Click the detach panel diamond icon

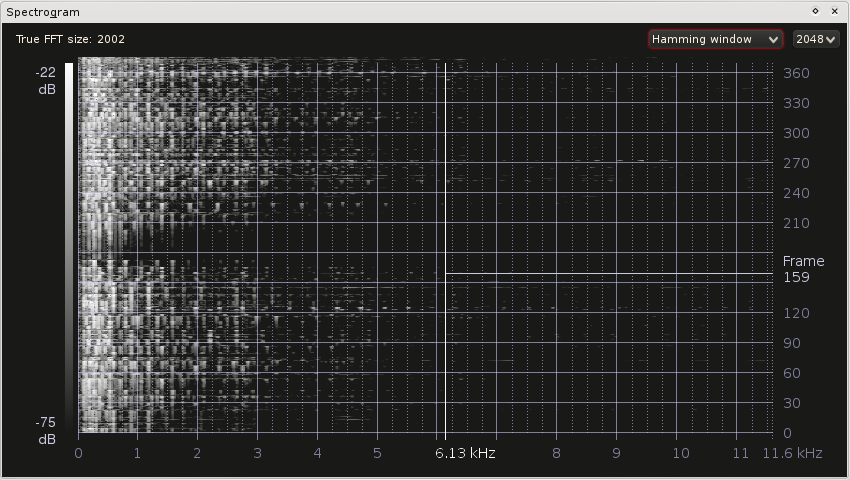tap(815, 11)
